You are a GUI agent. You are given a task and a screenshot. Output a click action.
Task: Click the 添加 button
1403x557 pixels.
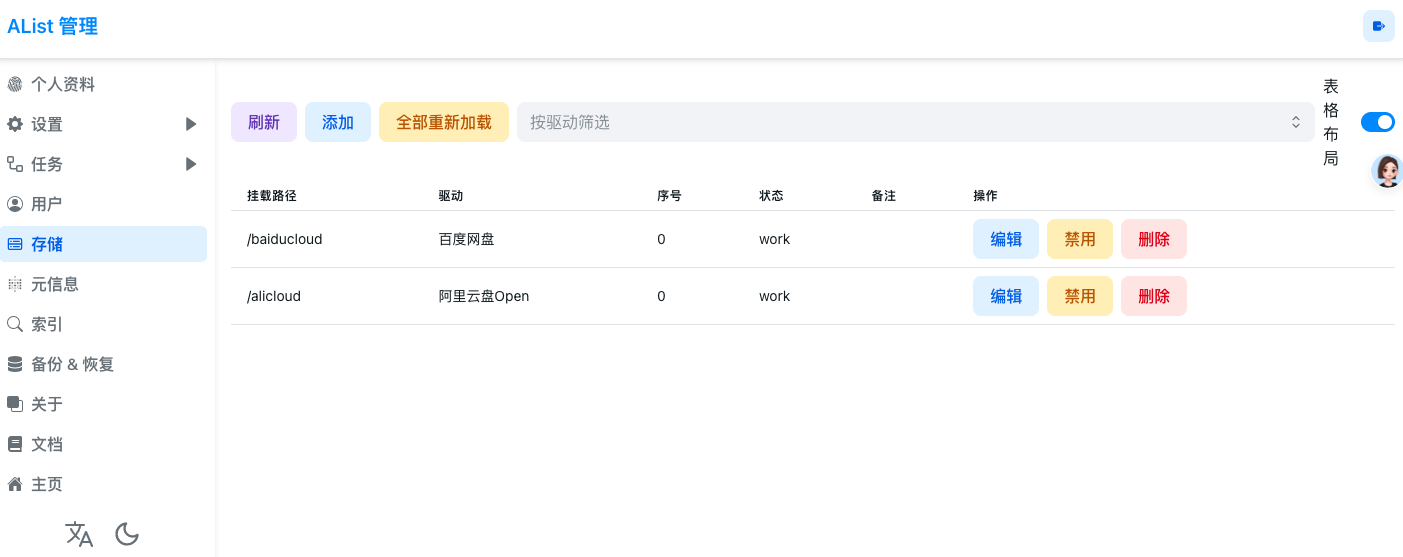pyautogui.click(x=338, y=122)
